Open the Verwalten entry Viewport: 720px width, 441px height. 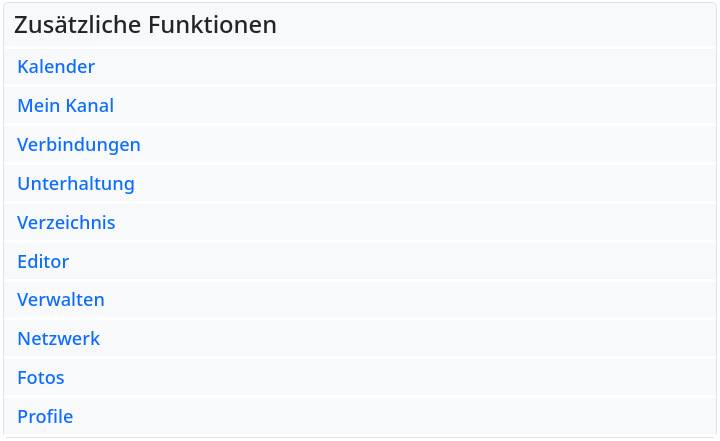pos(61,300)
